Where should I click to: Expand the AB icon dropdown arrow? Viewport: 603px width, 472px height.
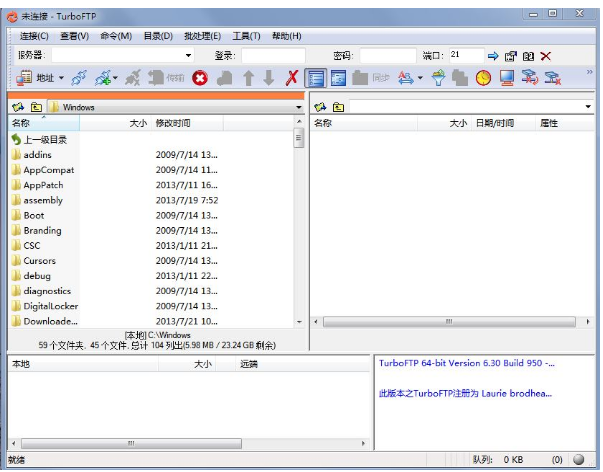click(420, 78)
